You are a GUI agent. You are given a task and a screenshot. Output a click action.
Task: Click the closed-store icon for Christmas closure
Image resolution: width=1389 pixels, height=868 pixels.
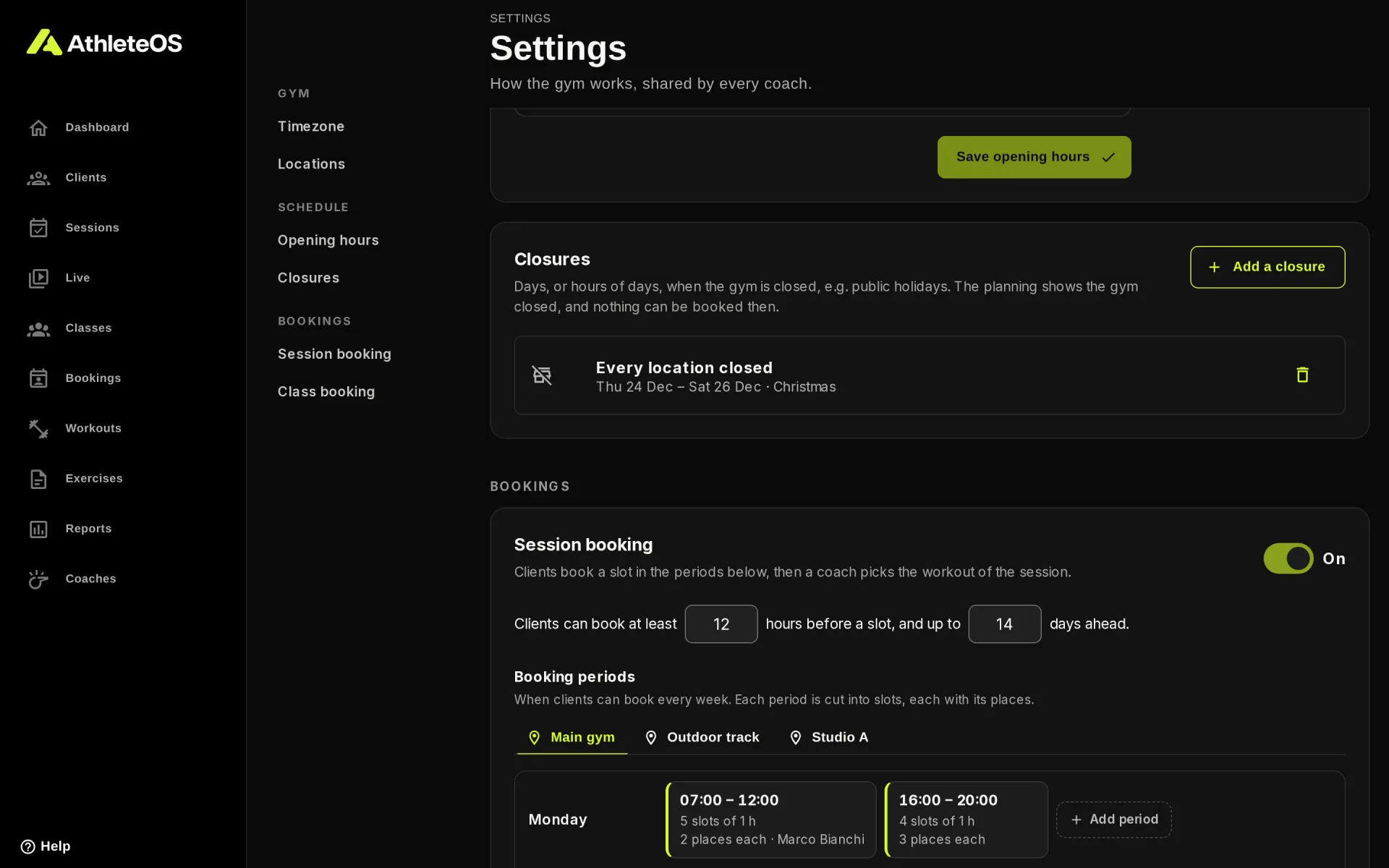tap(542, 375)
